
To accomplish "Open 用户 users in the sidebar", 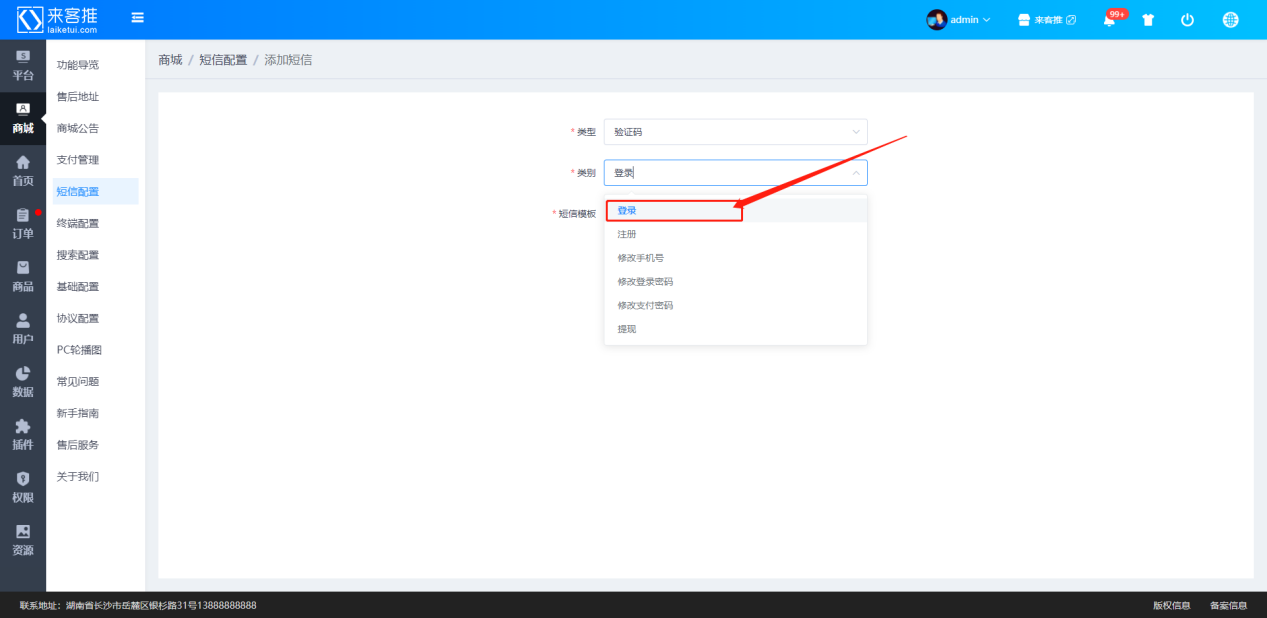I will coord(23,330).
